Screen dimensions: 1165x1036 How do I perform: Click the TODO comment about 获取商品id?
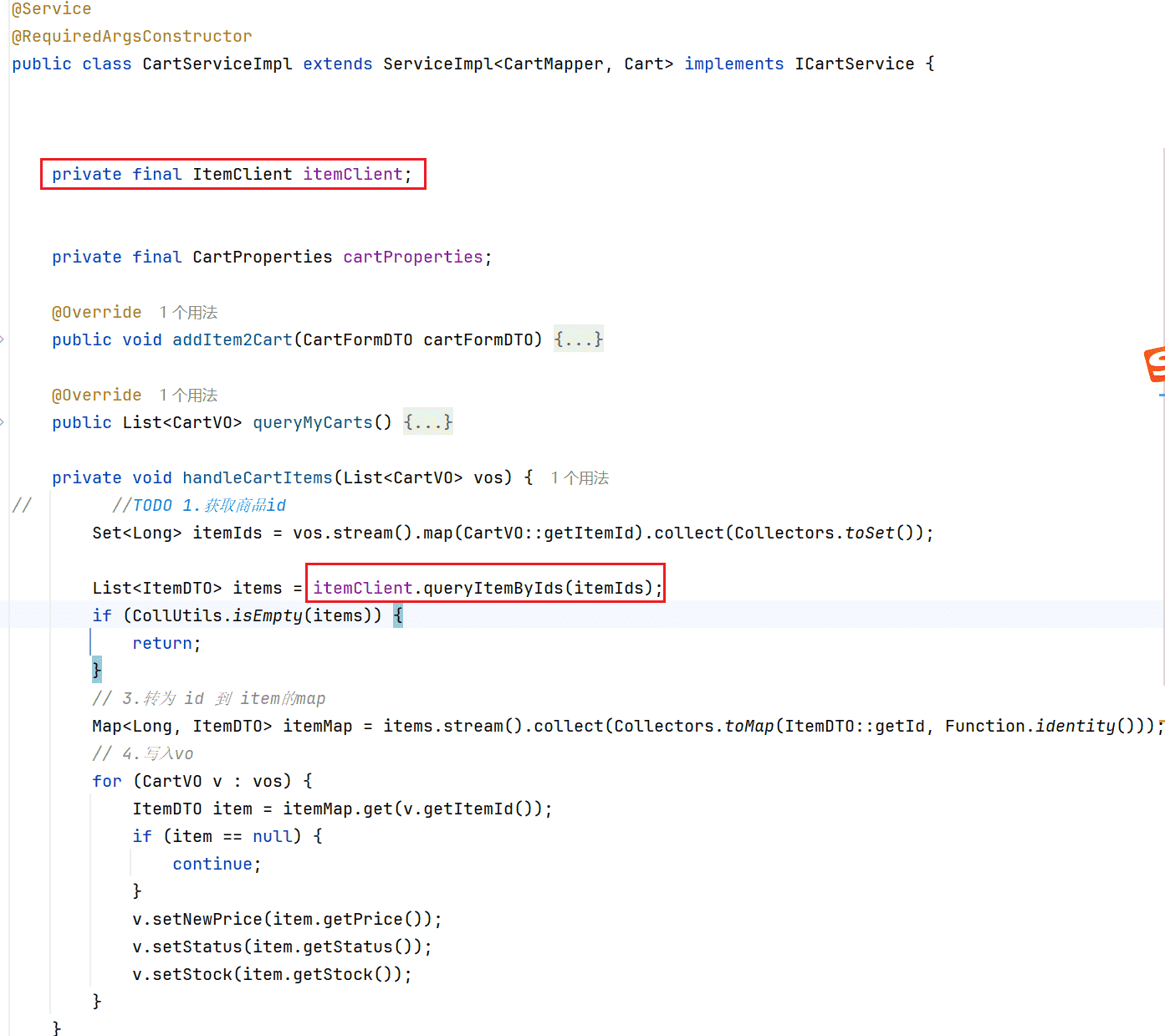coord(201,506)
